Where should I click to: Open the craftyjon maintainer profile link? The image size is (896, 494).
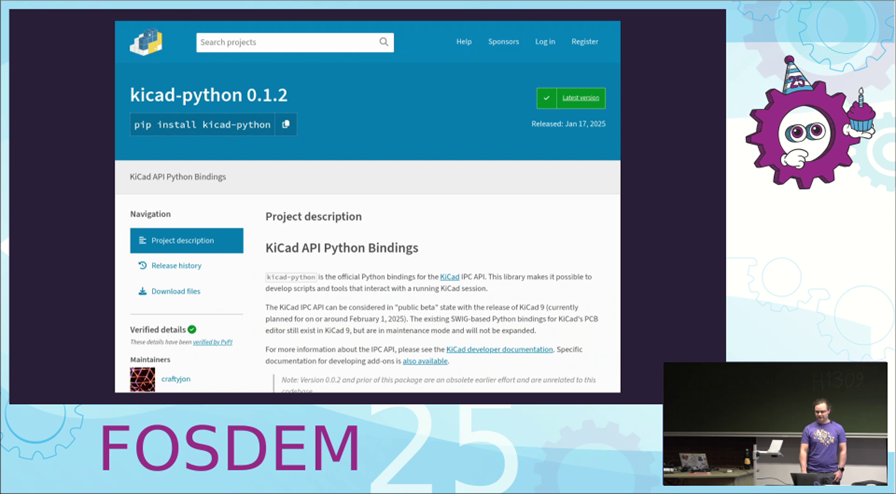(175, 379)
